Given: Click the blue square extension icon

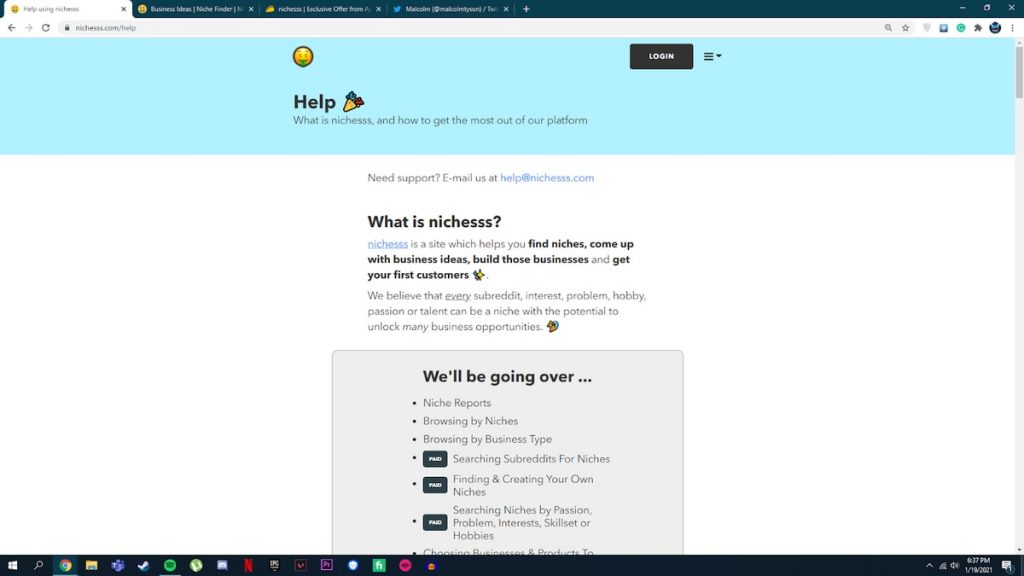Looking at the screenshot, I should 944,28.
